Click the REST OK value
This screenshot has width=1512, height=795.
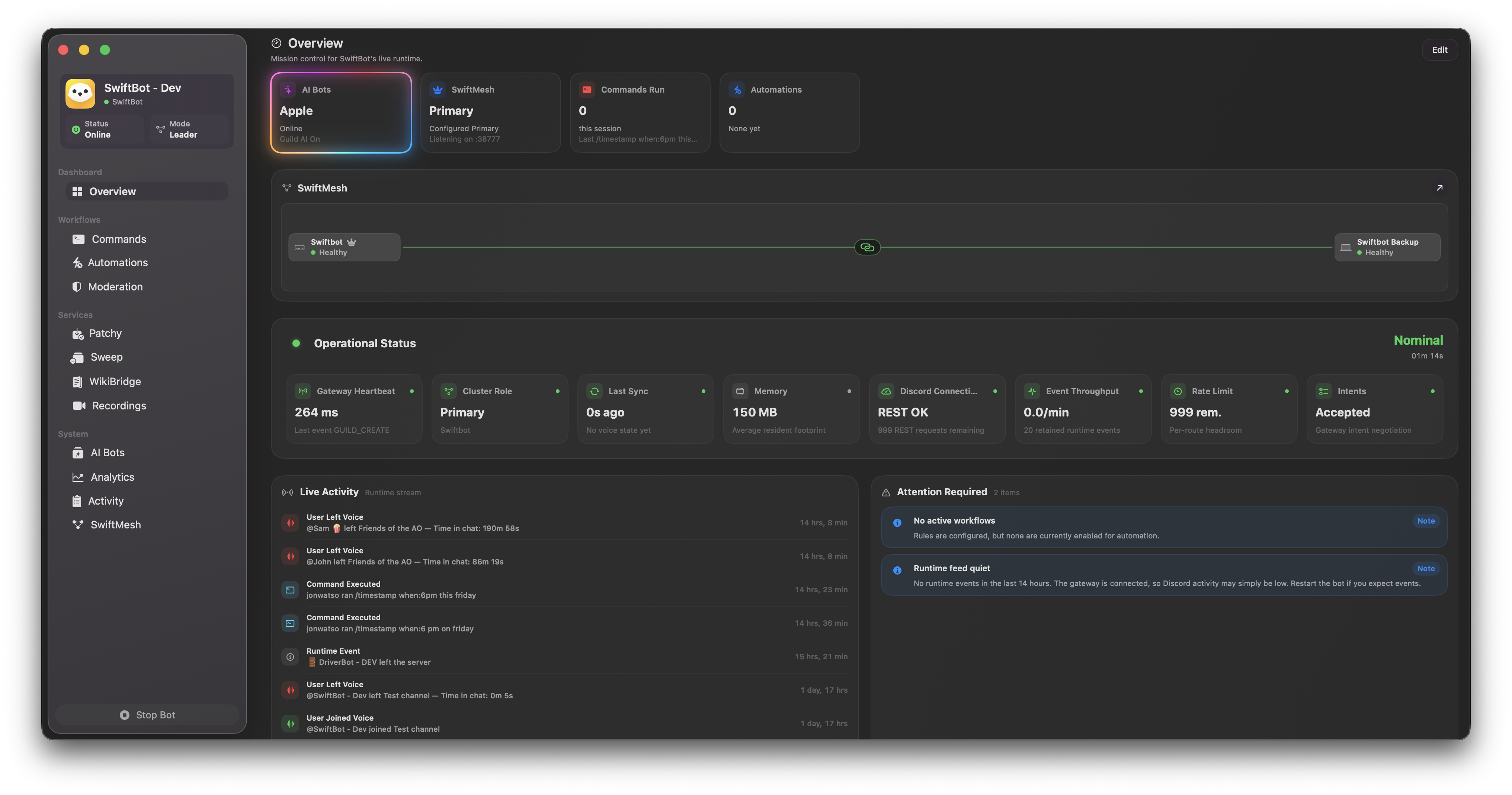pyautogui.click(x=903, y=412)
